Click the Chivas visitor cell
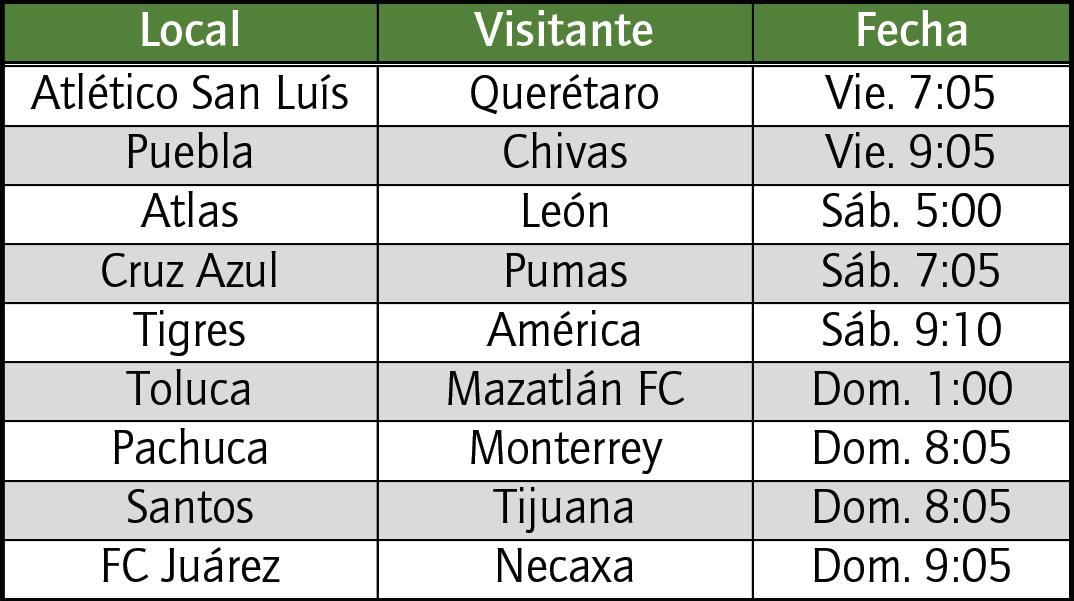 coord(565,155)
